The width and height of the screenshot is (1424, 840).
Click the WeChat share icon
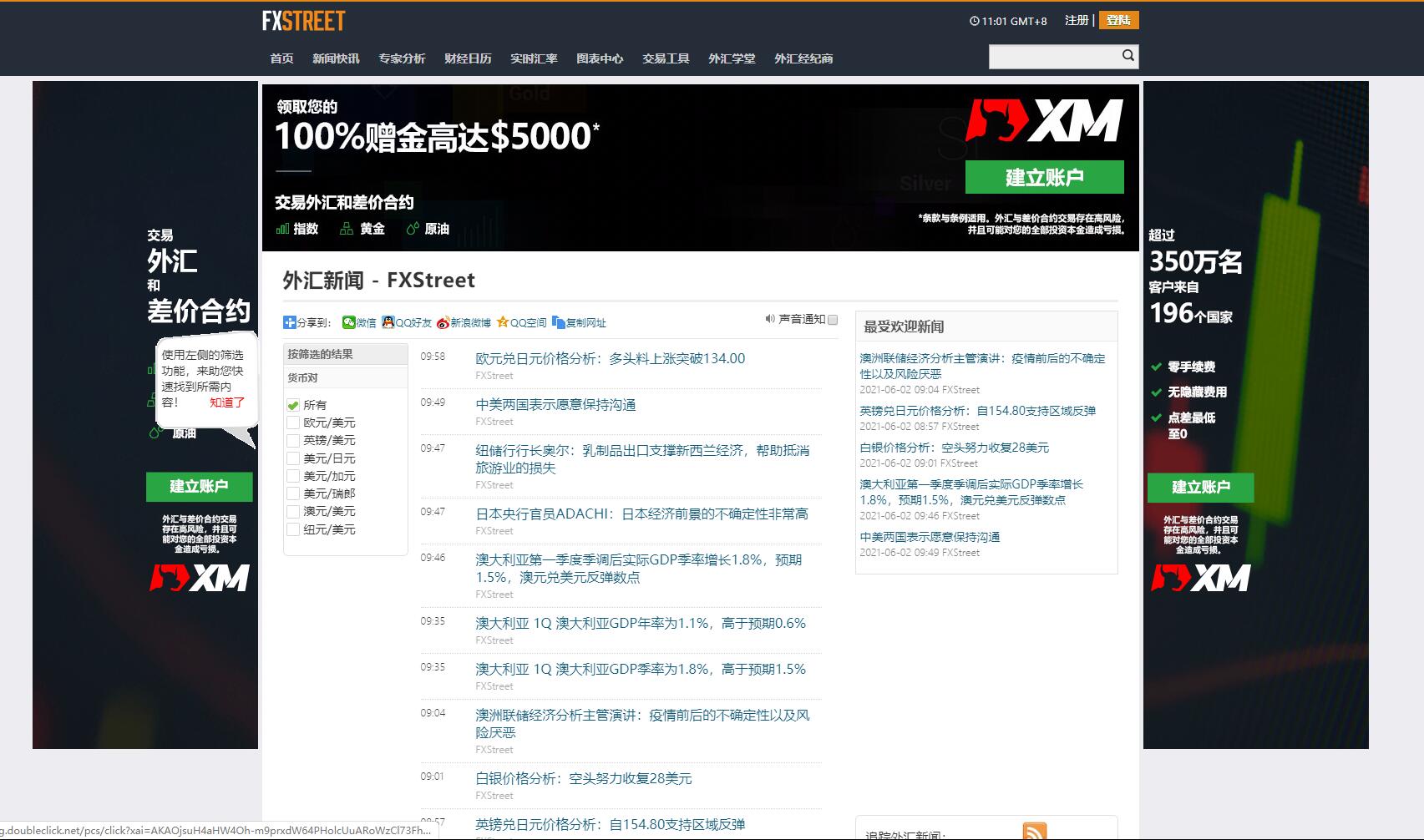click(349, 322)
